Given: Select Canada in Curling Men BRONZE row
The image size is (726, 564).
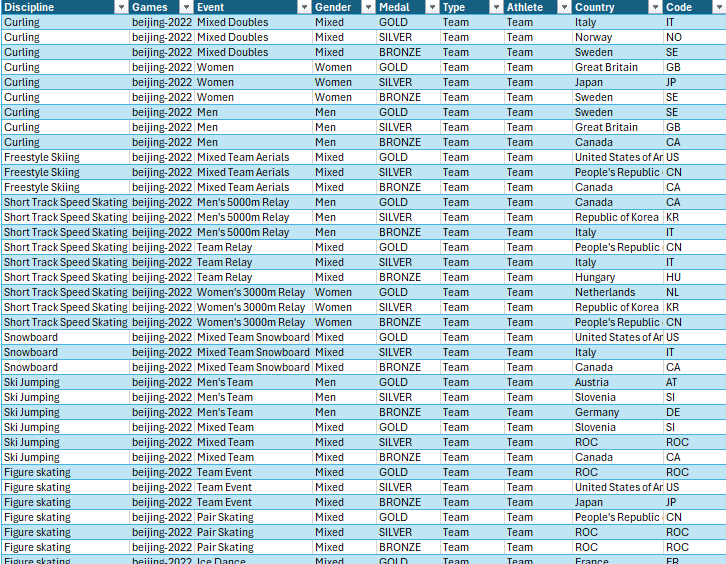Looking at the screenshot, I should click(618, 142).
